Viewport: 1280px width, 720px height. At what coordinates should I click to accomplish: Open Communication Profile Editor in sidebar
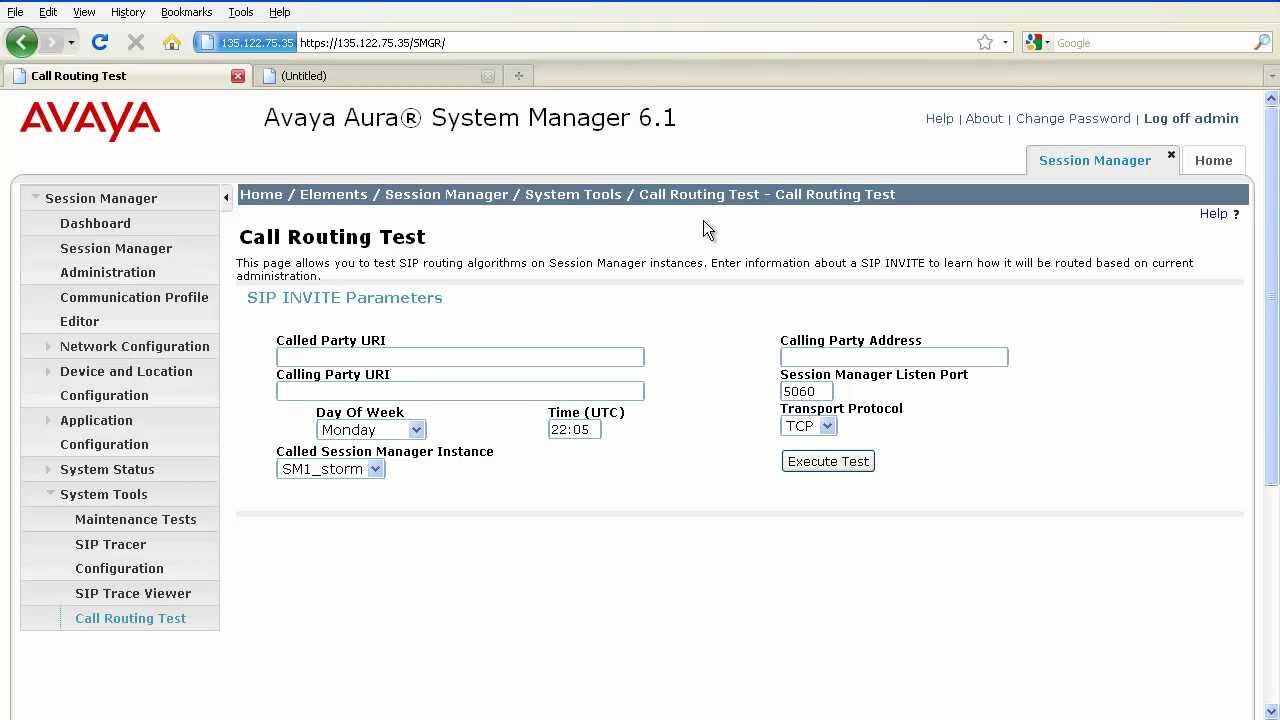pos(134,309)
